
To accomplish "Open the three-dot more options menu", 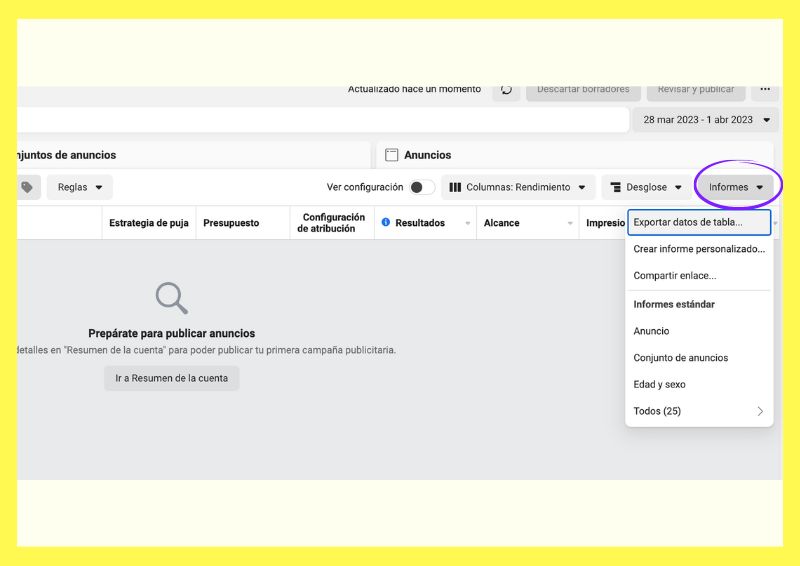I will click(x=765, y=89).
